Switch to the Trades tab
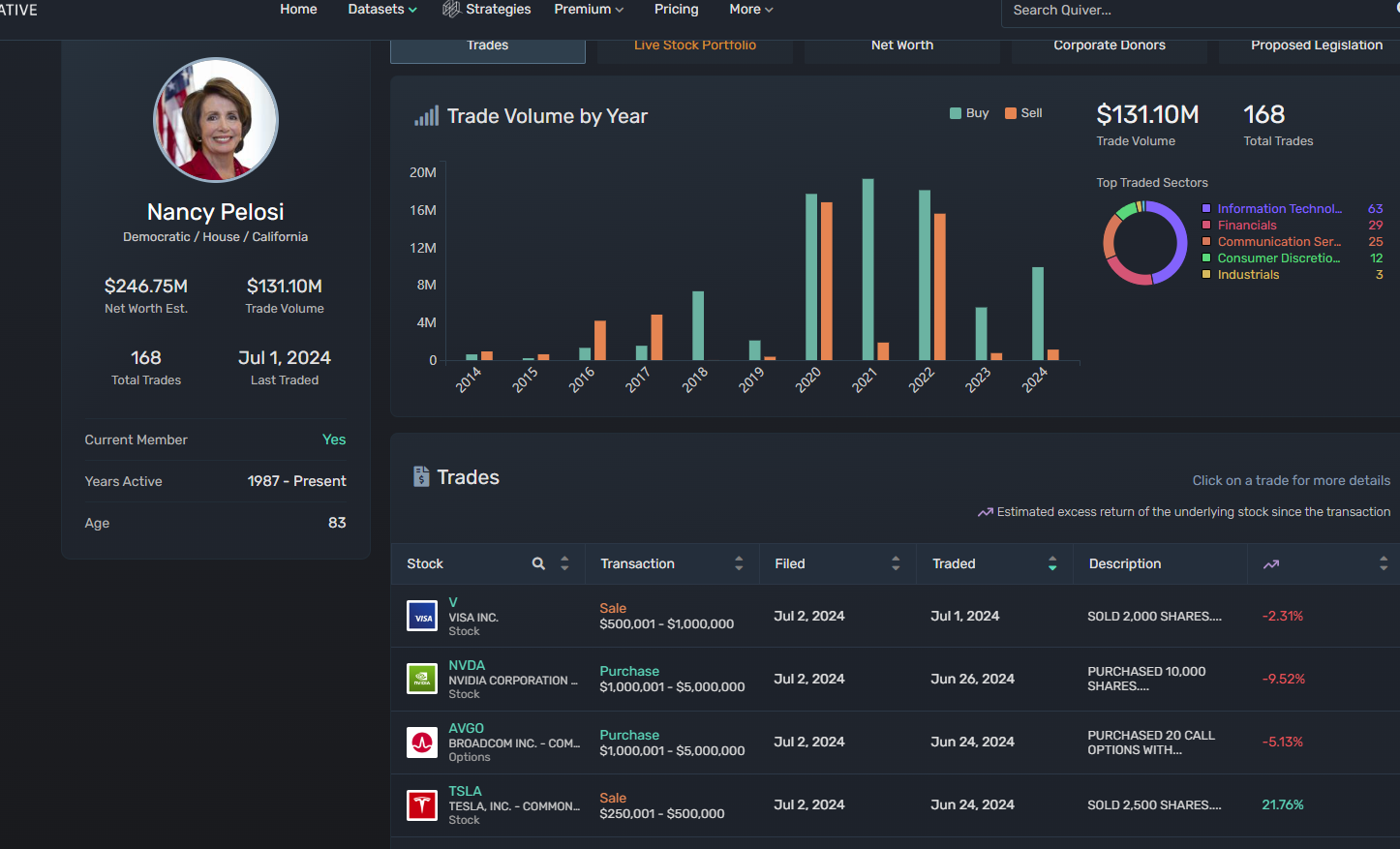 pyautogui.click(x=488, y=48)
